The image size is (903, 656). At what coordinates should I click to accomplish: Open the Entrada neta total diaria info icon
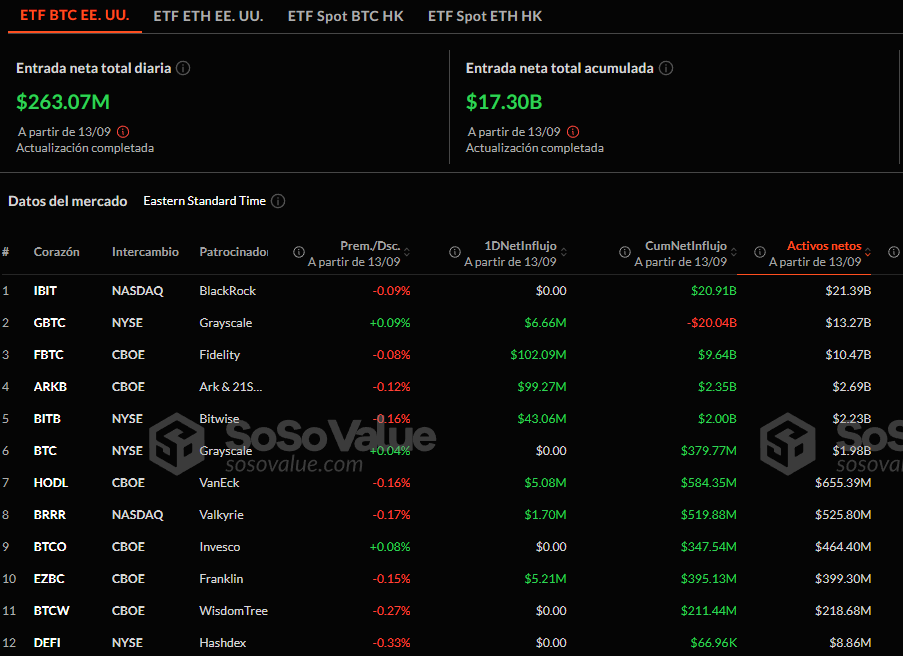[x=182, y=68]
